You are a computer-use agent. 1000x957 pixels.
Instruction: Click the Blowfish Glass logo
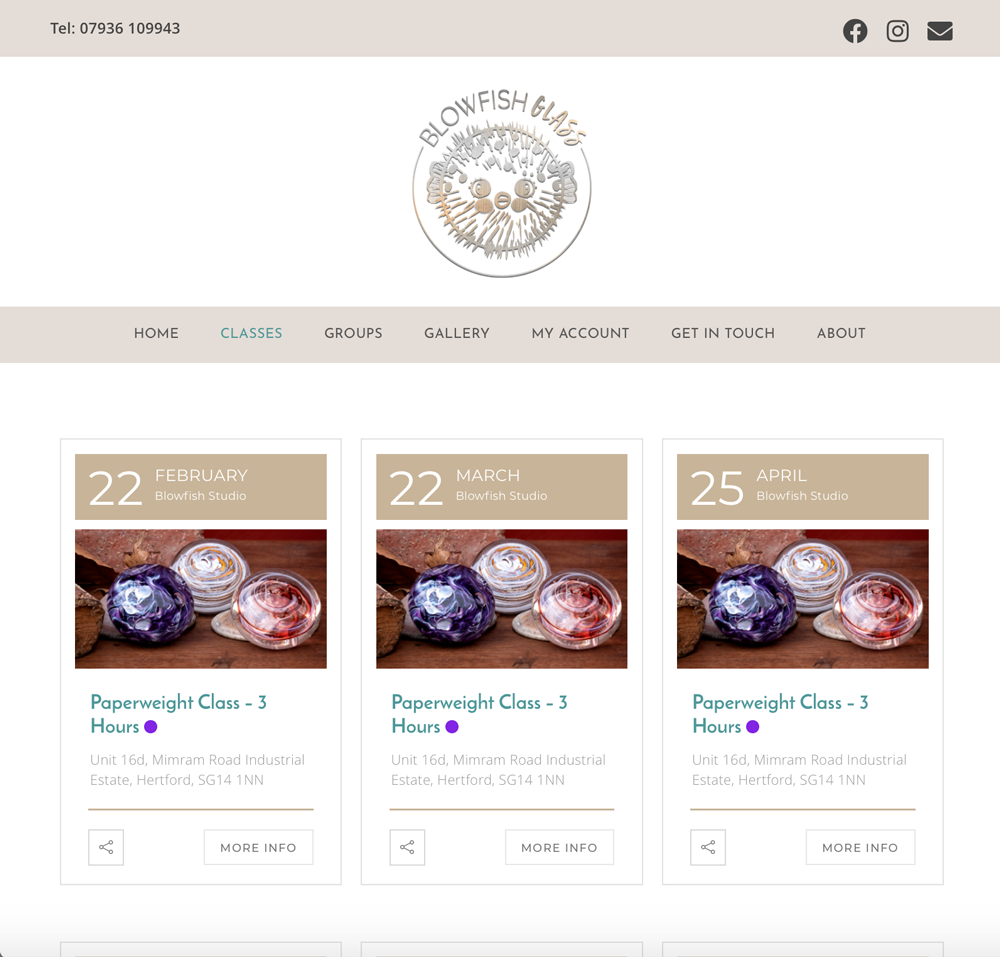(501, 182)
